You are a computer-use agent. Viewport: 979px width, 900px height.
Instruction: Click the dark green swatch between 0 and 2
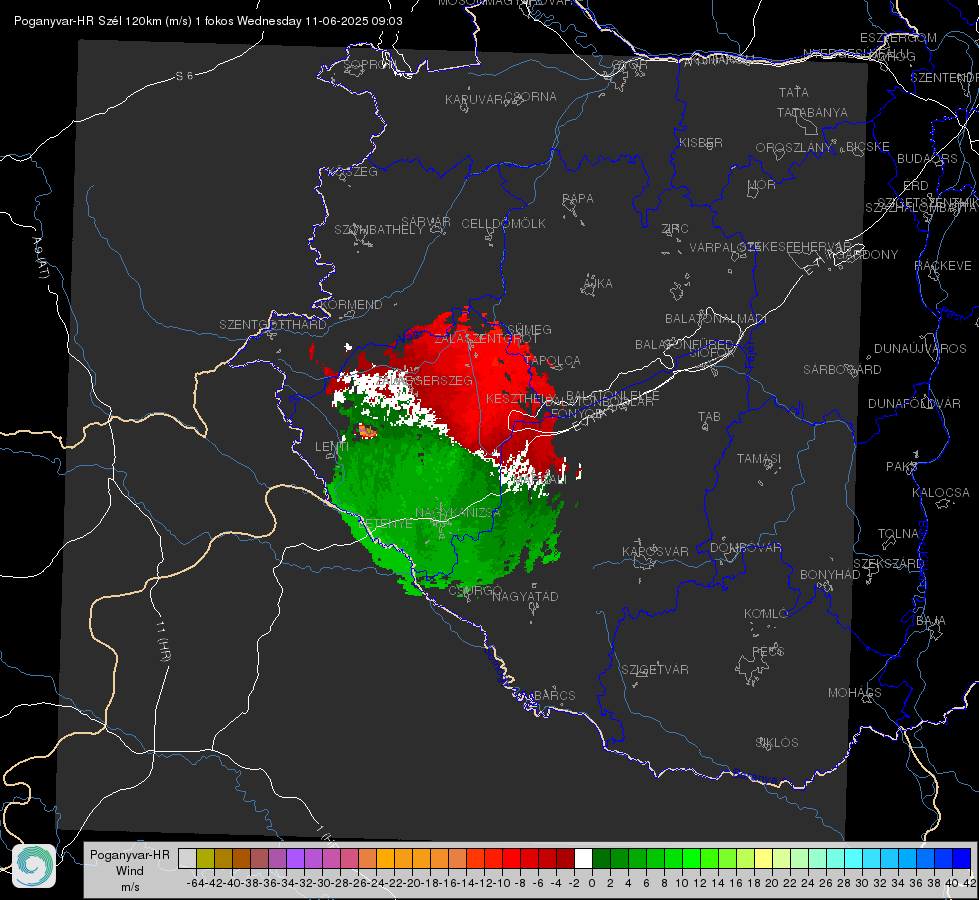[x=601, y=858]
